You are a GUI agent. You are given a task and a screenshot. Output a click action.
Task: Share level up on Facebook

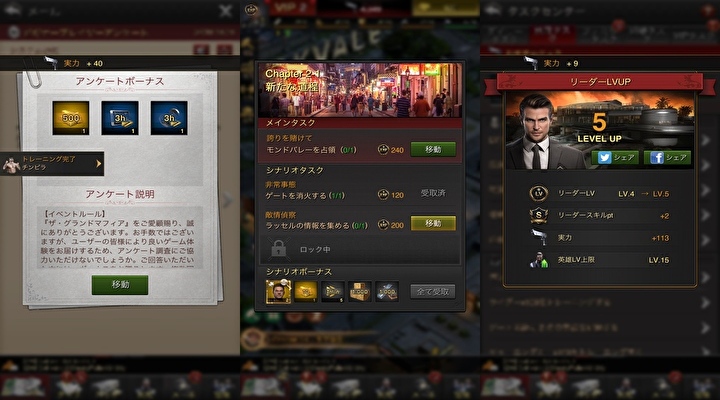[x=667, y=158]
